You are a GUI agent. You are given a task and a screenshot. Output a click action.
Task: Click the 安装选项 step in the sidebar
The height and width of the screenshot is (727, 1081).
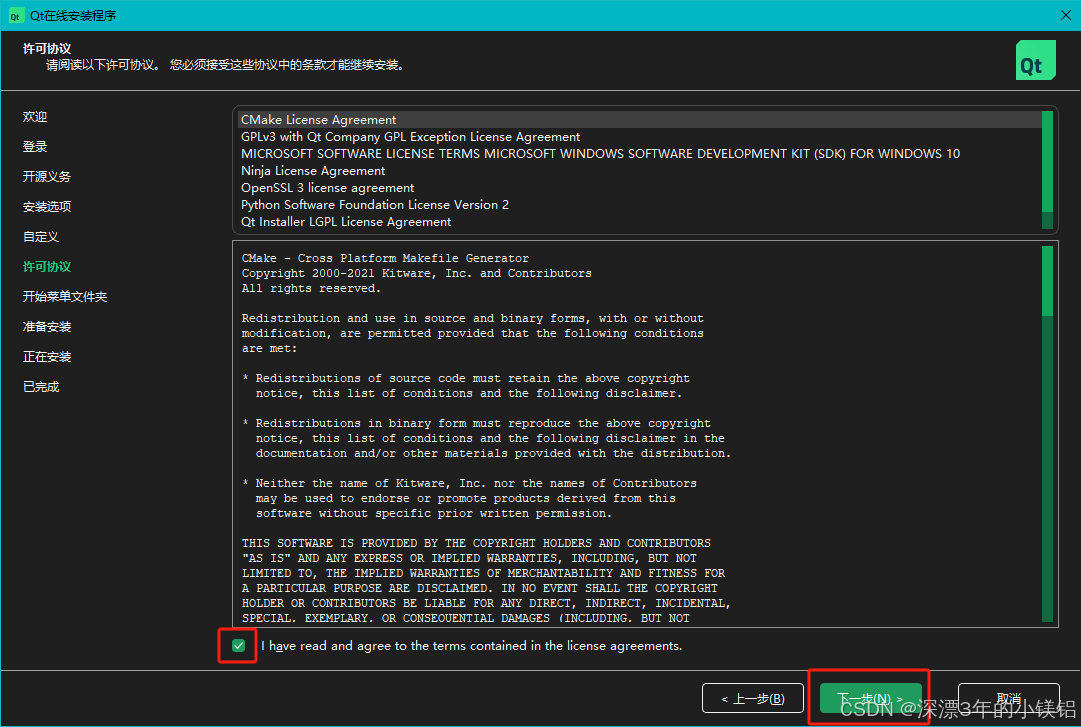click(x=47, y=207)
